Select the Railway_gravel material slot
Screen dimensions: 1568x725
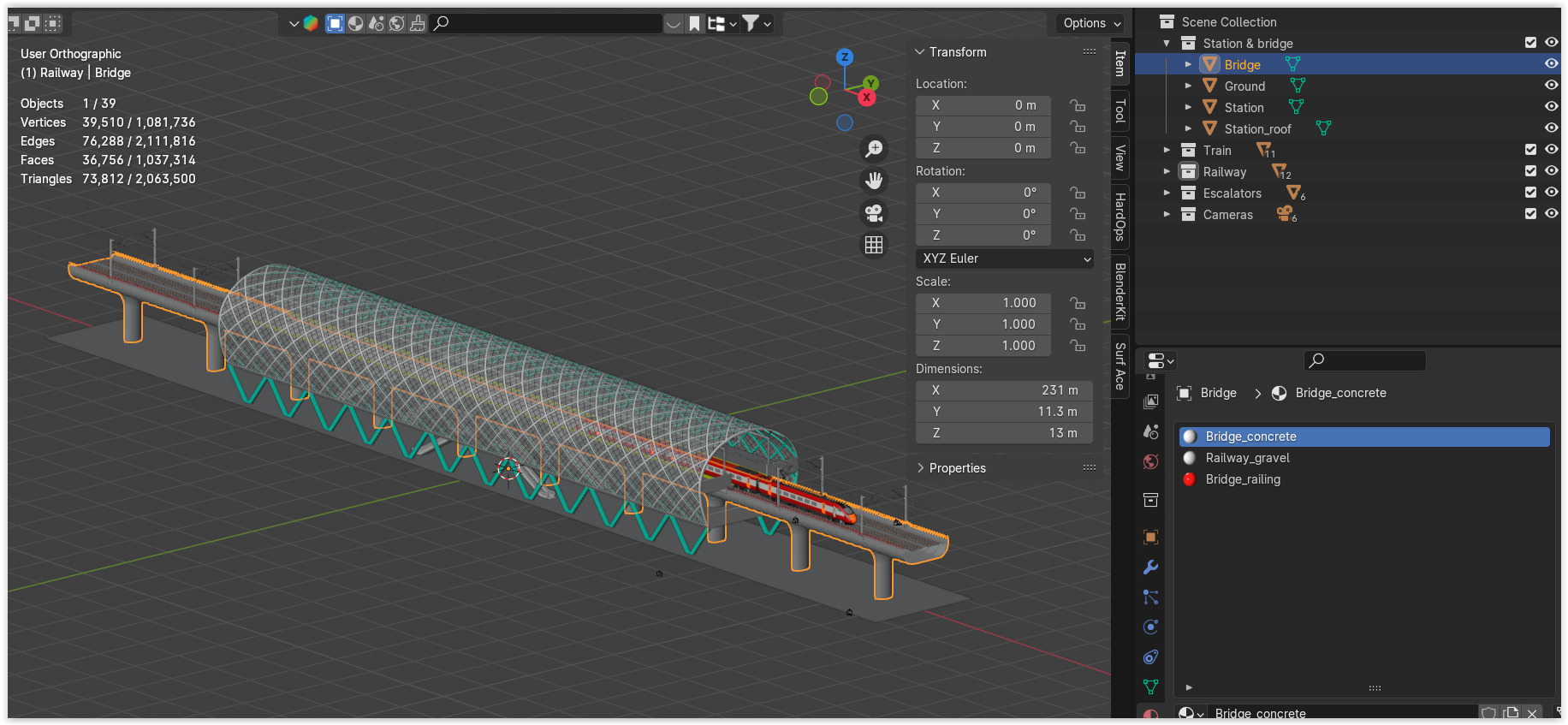[1364, 458]
